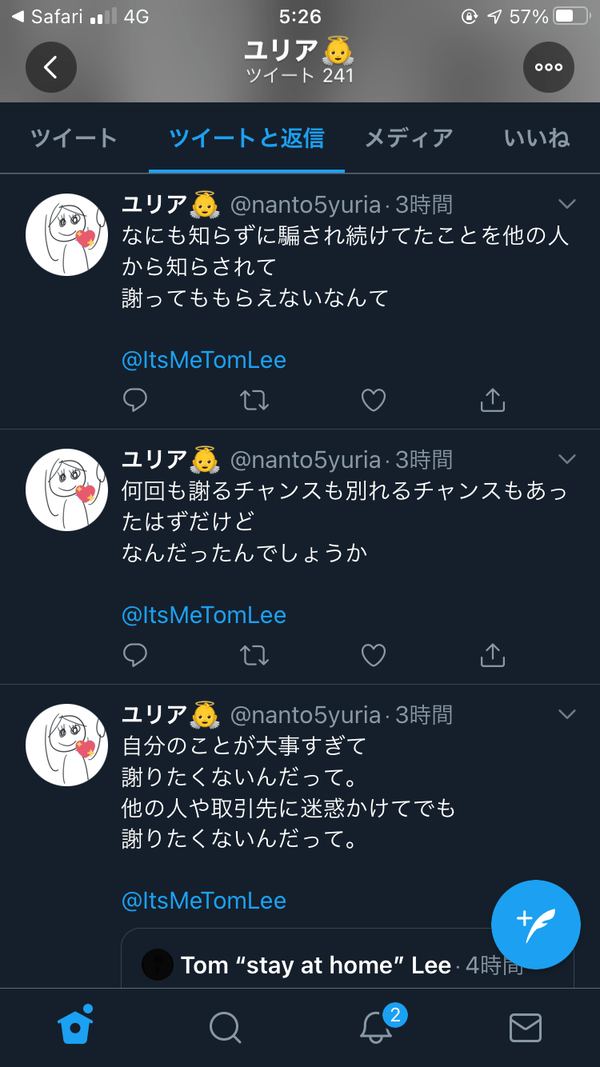Compose a new tweet with floating button
The width and height of the screenshot is (600, 1067).
[x=535, y=925]
